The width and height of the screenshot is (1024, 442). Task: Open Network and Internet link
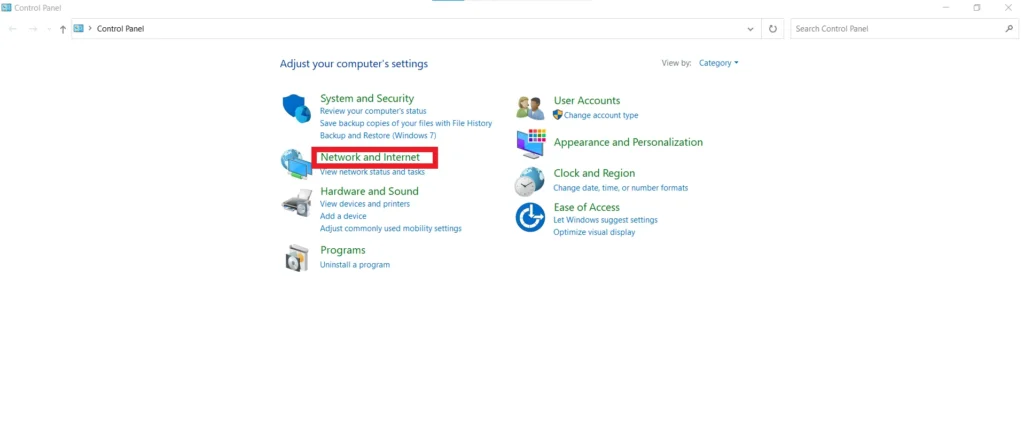370,157
